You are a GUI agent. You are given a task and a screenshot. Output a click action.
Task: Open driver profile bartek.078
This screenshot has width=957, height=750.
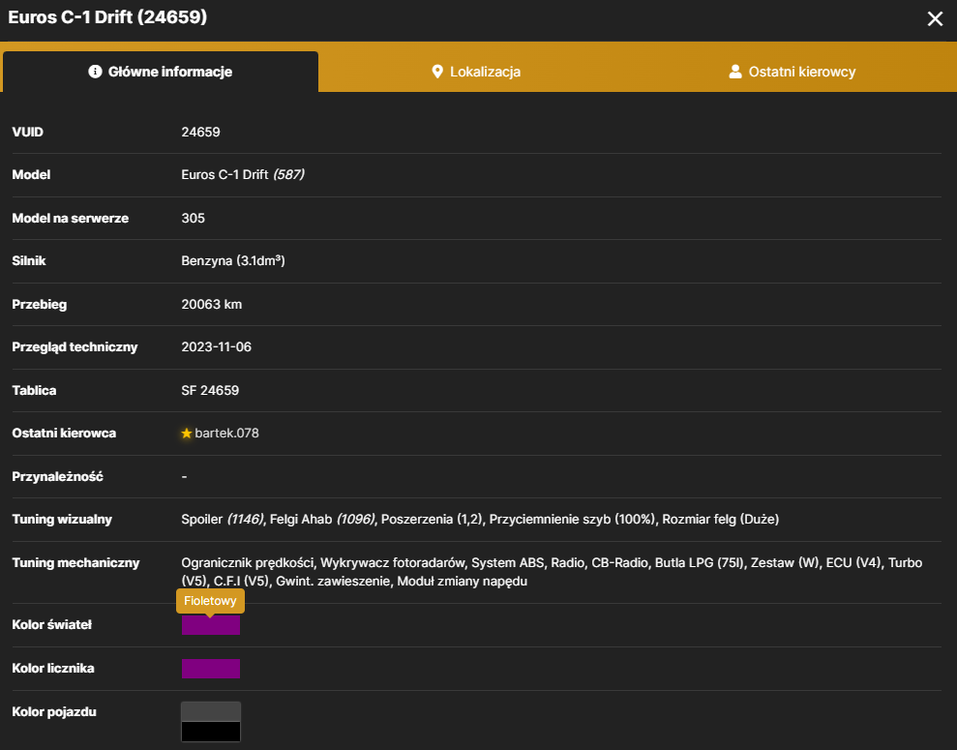(x=226, y=433)
